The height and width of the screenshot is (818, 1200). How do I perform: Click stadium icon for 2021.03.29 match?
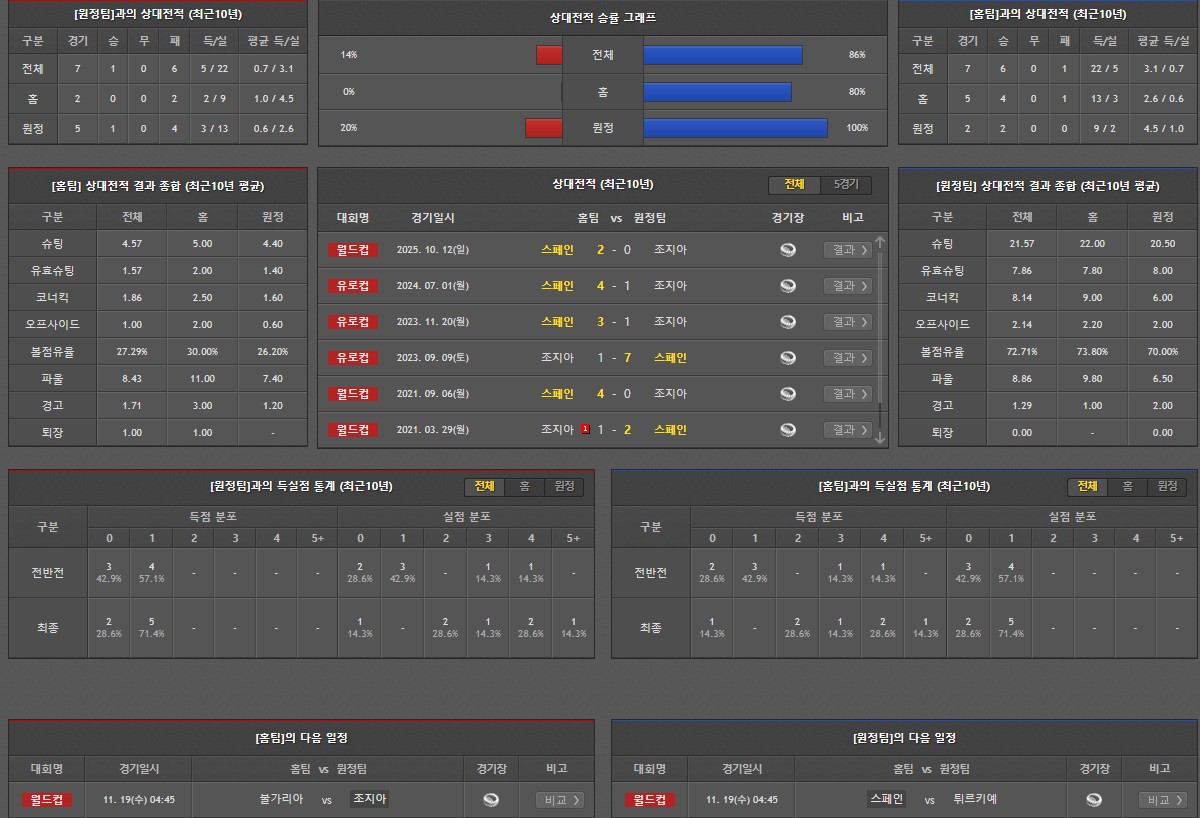(788, 430)
